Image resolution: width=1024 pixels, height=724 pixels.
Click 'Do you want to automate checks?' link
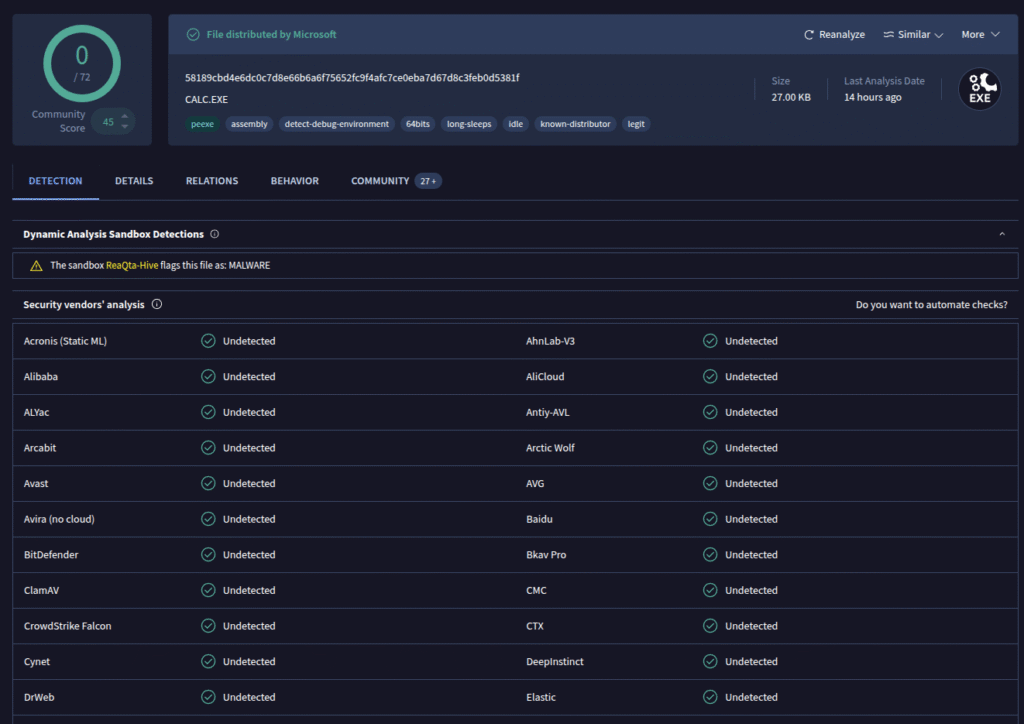[931, 305]
